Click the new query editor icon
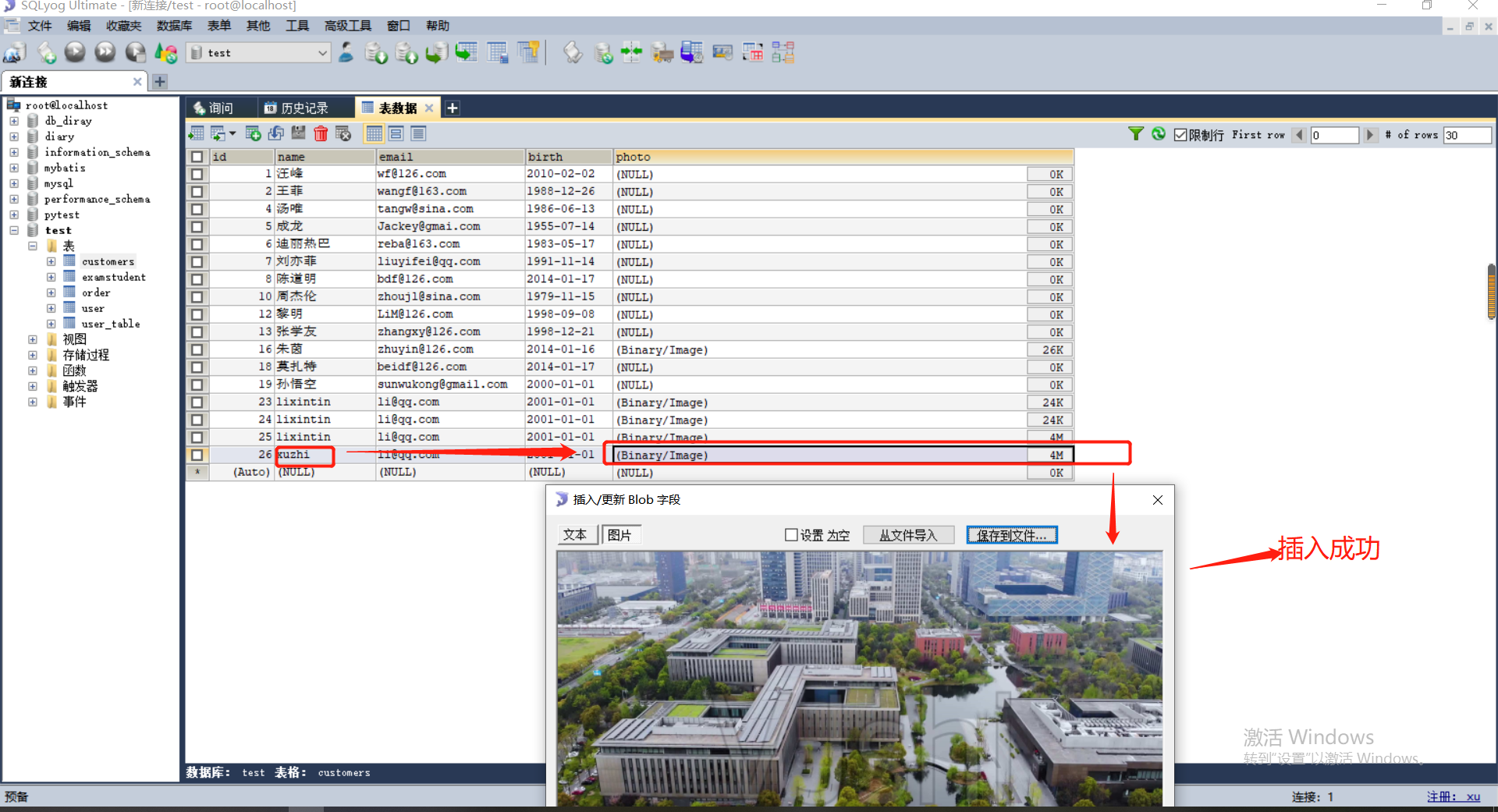1498x812 pixels. point(46,53)
